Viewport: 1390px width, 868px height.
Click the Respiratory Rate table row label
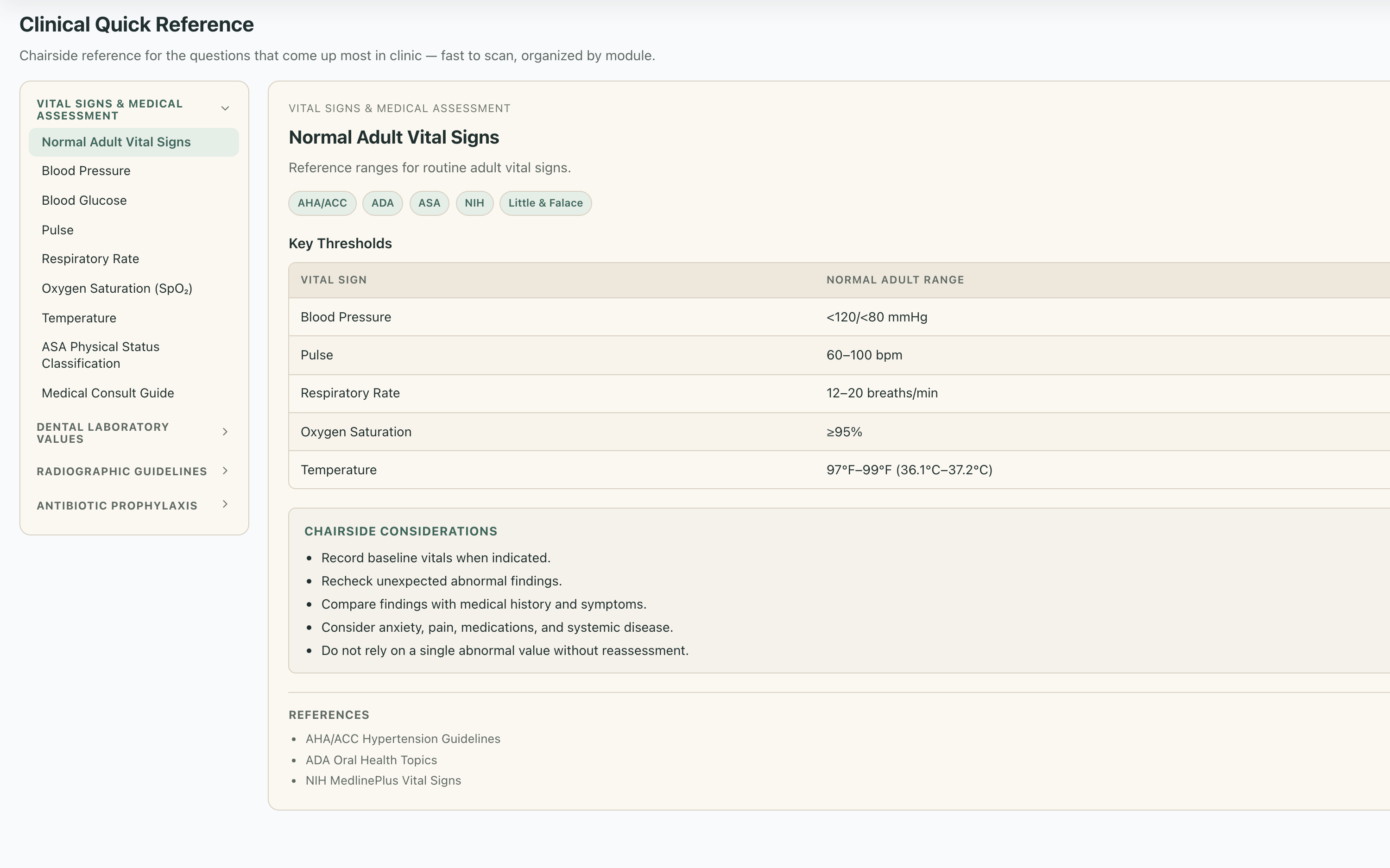[350, 393]
